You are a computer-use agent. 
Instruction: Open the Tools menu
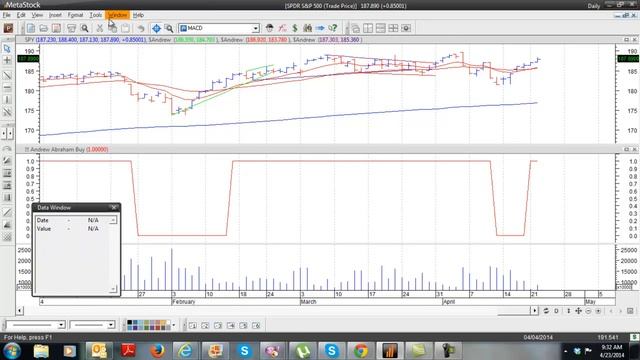(x=96, y=15)
